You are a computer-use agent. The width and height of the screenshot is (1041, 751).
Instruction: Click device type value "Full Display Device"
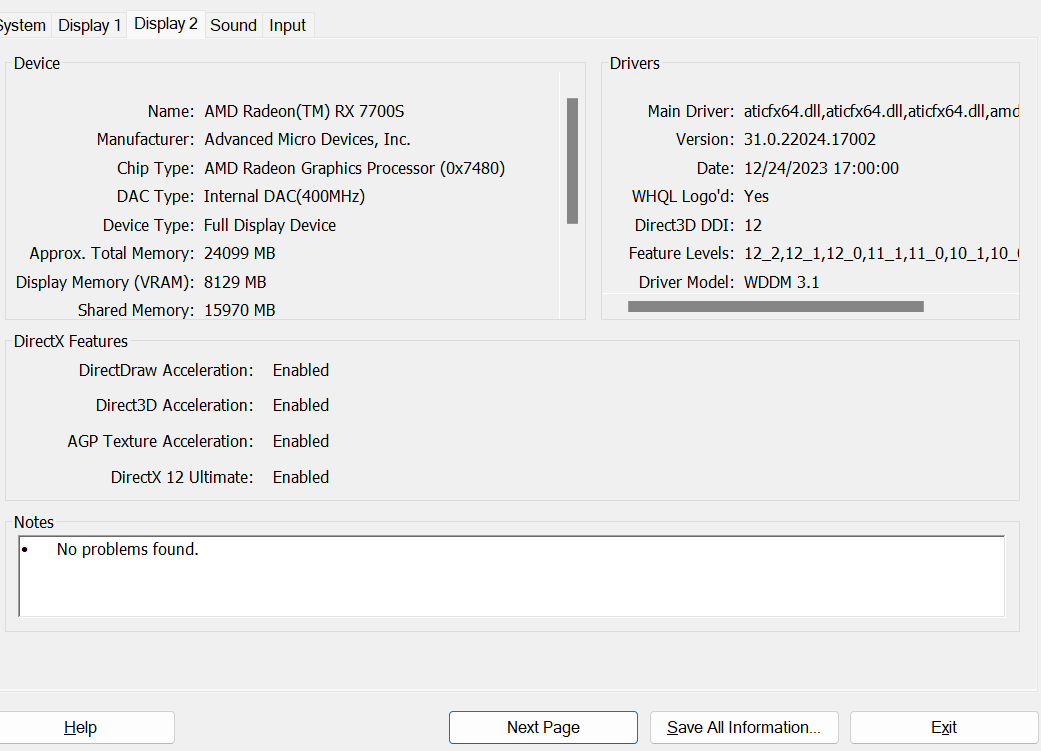270,225
